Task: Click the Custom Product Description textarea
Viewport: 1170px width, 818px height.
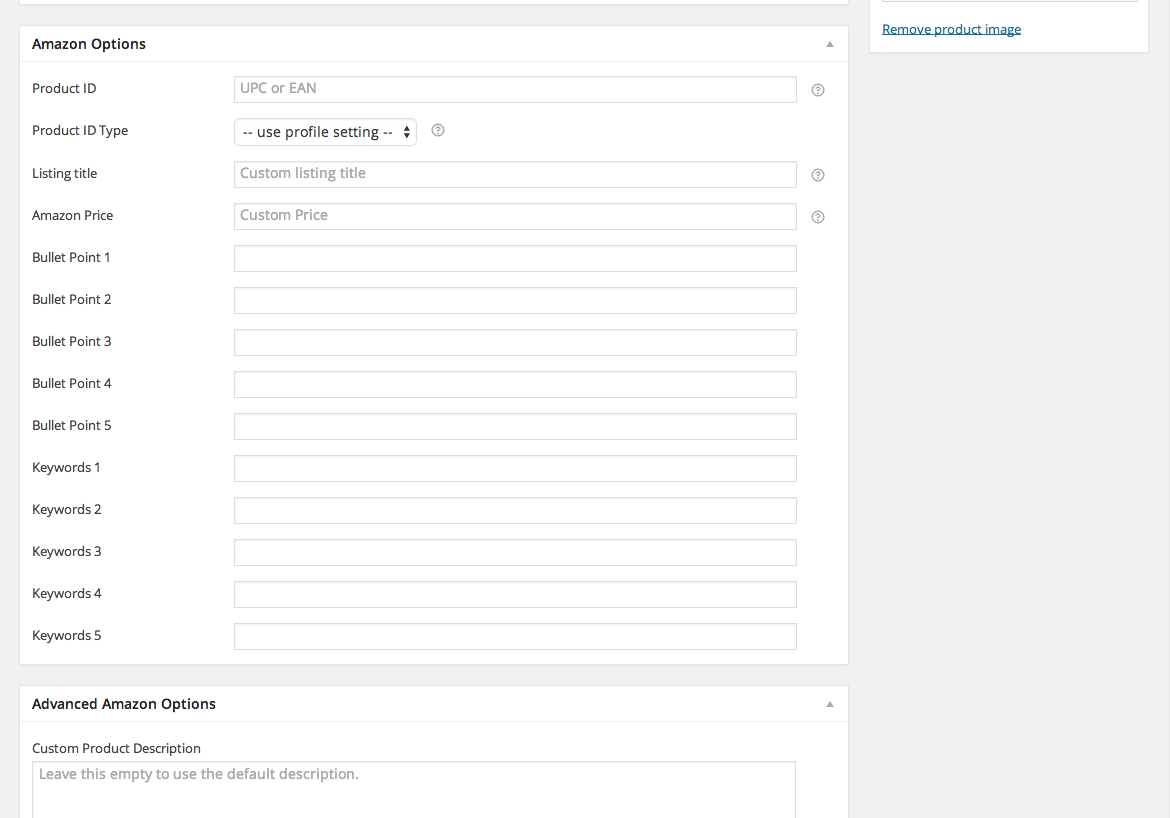Action: (414, 790)
